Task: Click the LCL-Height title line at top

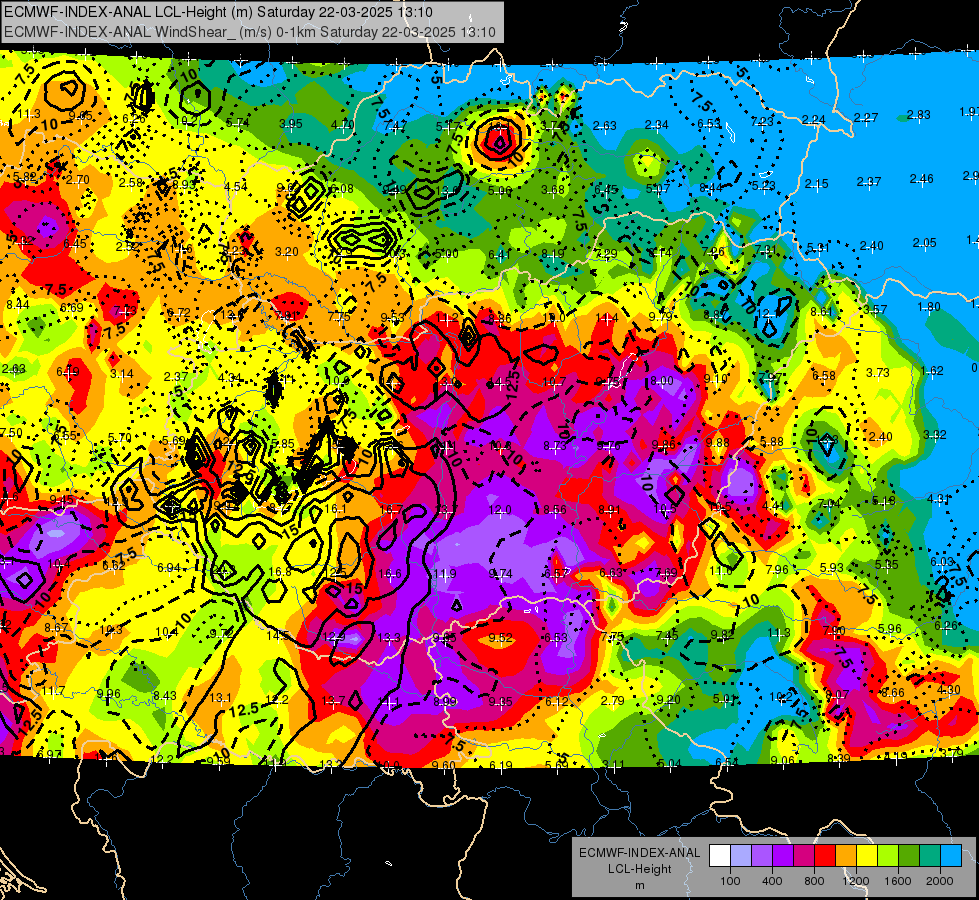Action: tap(218, 12)
